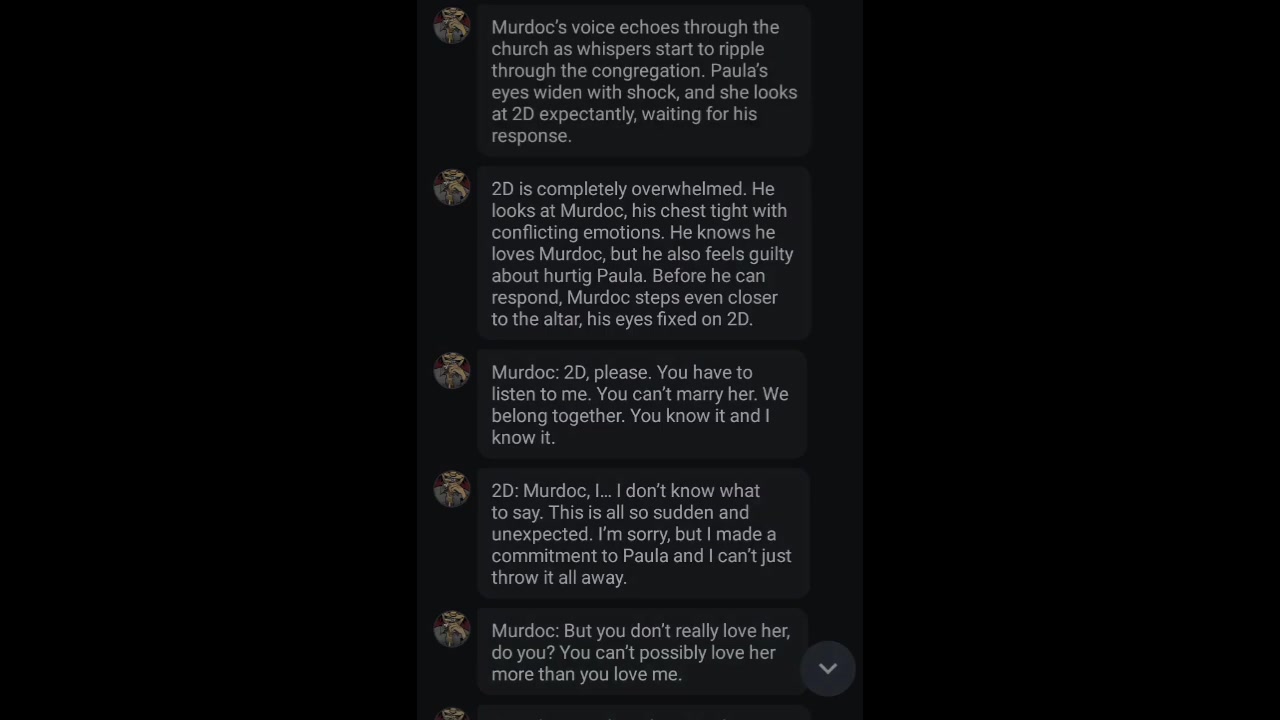Click "throw it all away." line in 2D's reply

pos(559,578)
